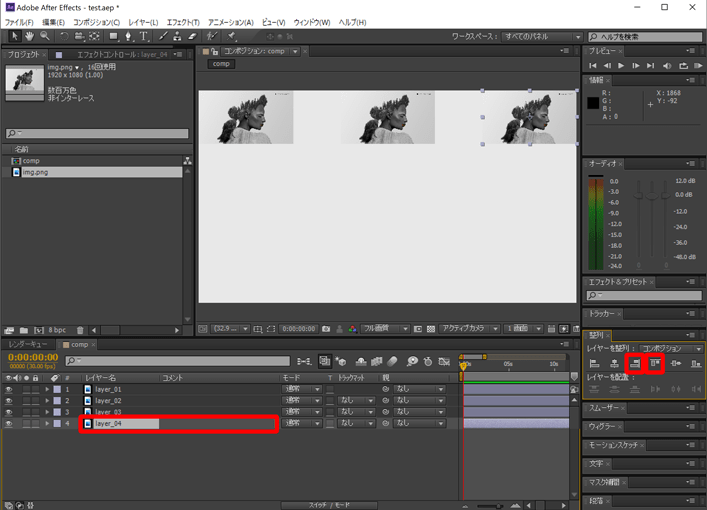The height and width of the screenshot is (510, 707).
Task: Open composition mini-flowchart in timeline
Action: [x=304, y=361]
